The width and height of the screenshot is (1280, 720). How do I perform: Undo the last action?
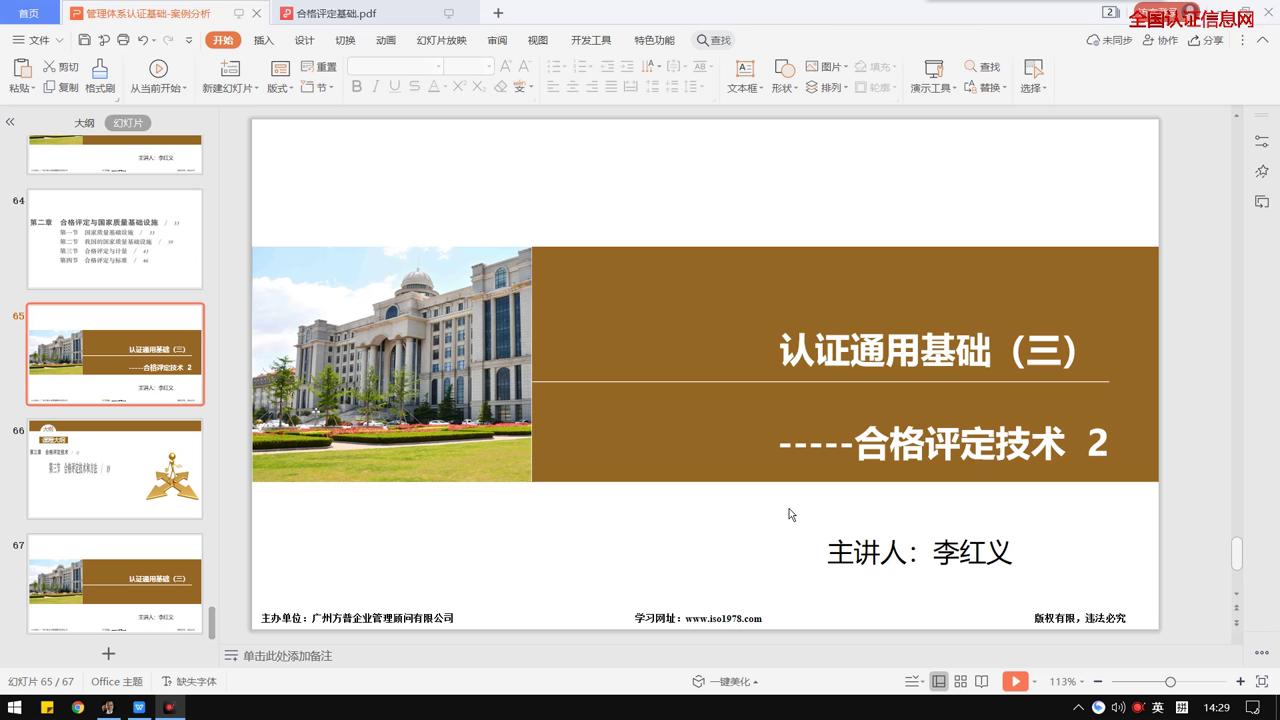tap(143, 40)
